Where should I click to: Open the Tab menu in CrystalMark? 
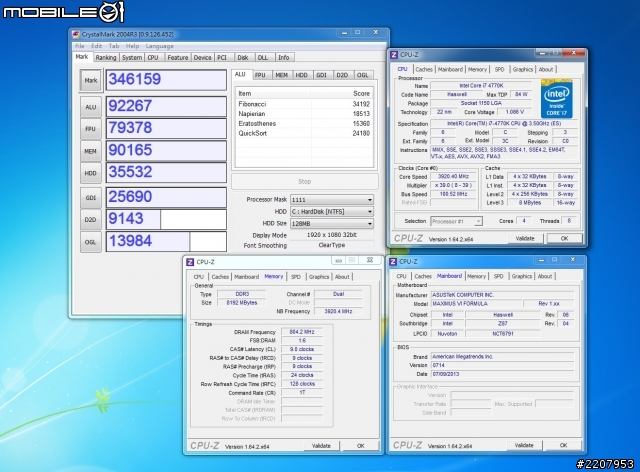tap(114, 46)
